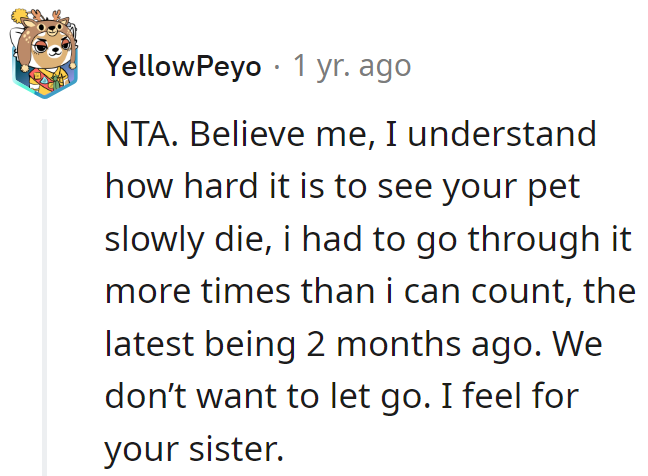Open YellowPeyo's deer-hood avatar
The image size is (648, 476).
(45, 54)
